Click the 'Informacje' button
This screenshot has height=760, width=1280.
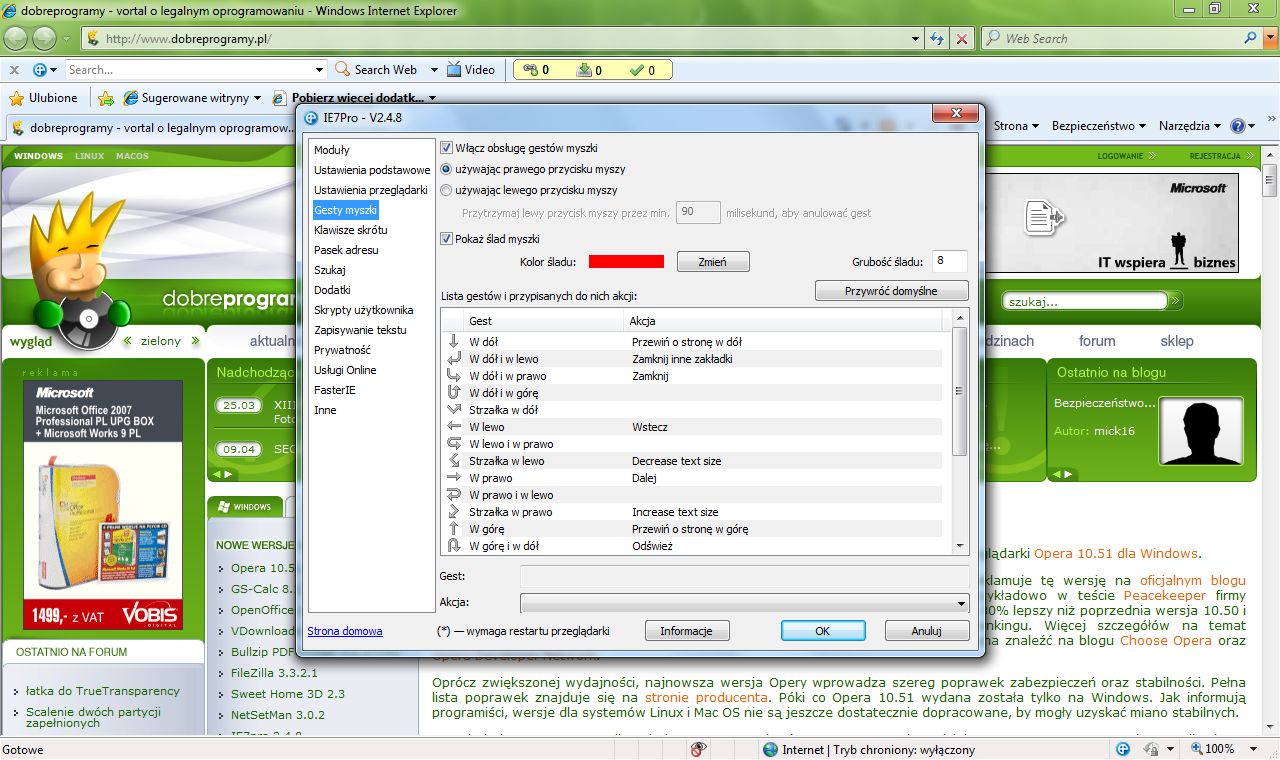(x=686, y=631)
